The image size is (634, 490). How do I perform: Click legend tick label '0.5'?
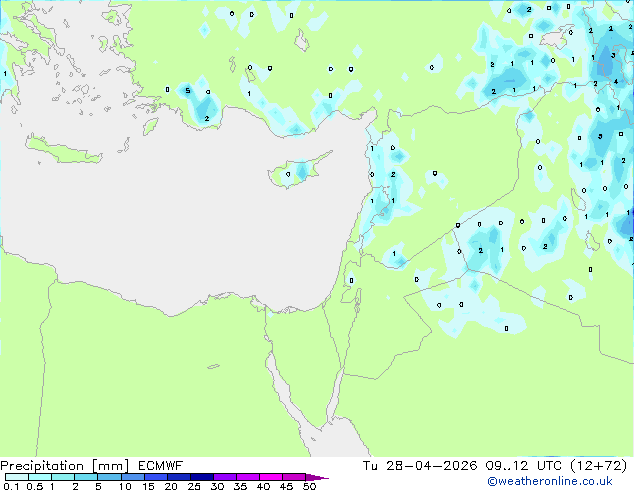pyautogui.click(x=35, y=486)
